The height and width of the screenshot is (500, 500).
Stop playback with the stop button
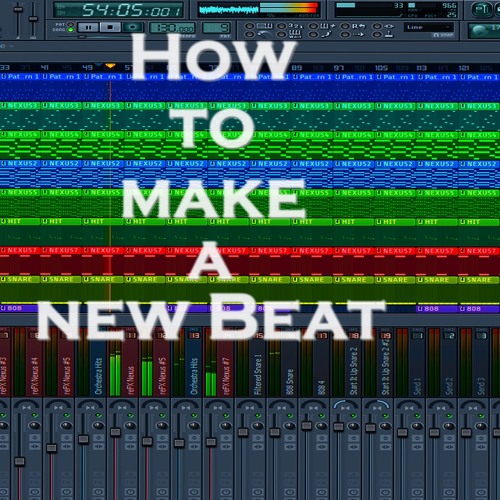click(110, 27)
